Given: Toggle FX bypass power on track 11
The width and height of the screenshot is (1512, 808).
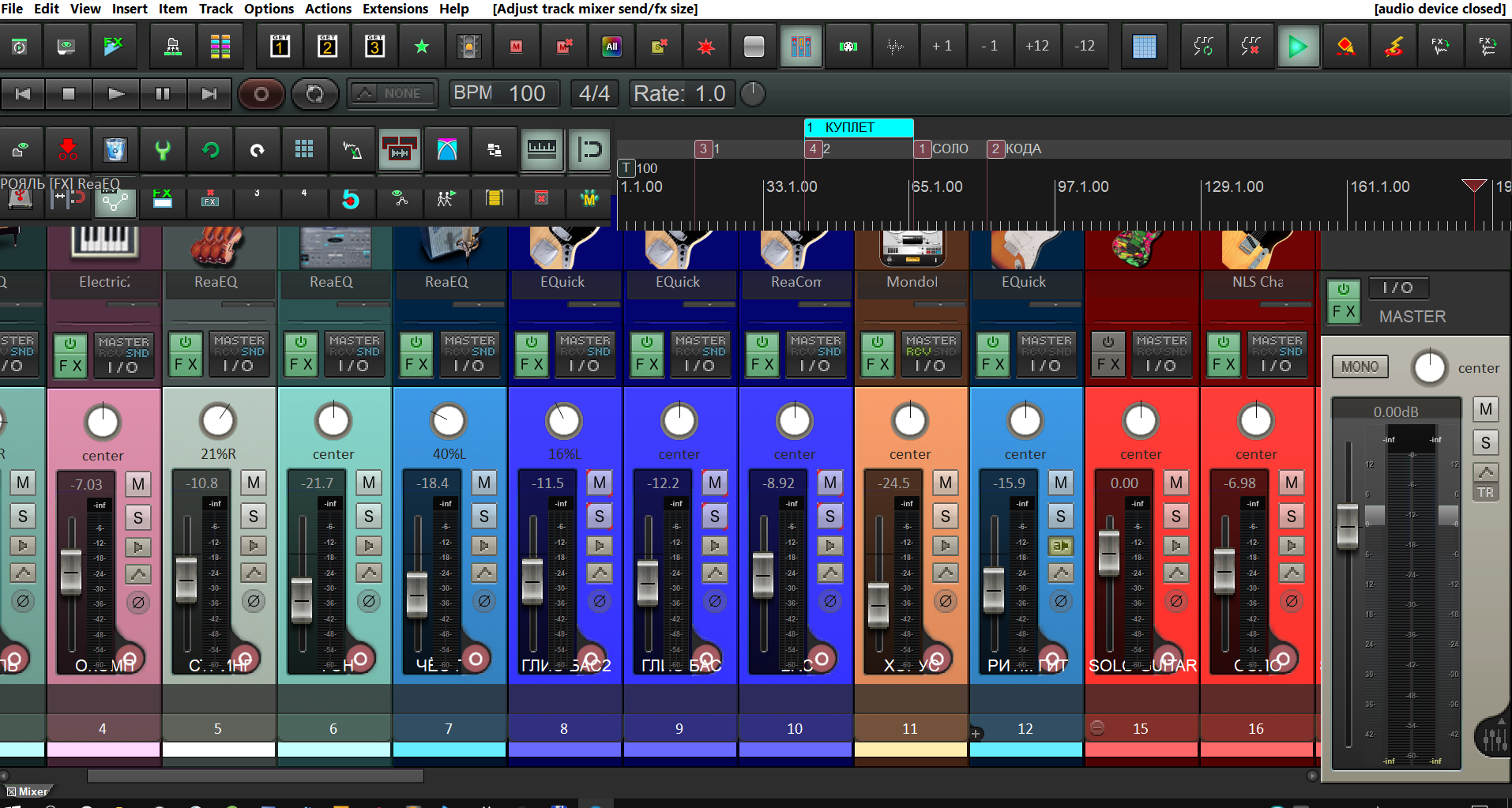Looking at the screenshot, I should tap(878, 342).
